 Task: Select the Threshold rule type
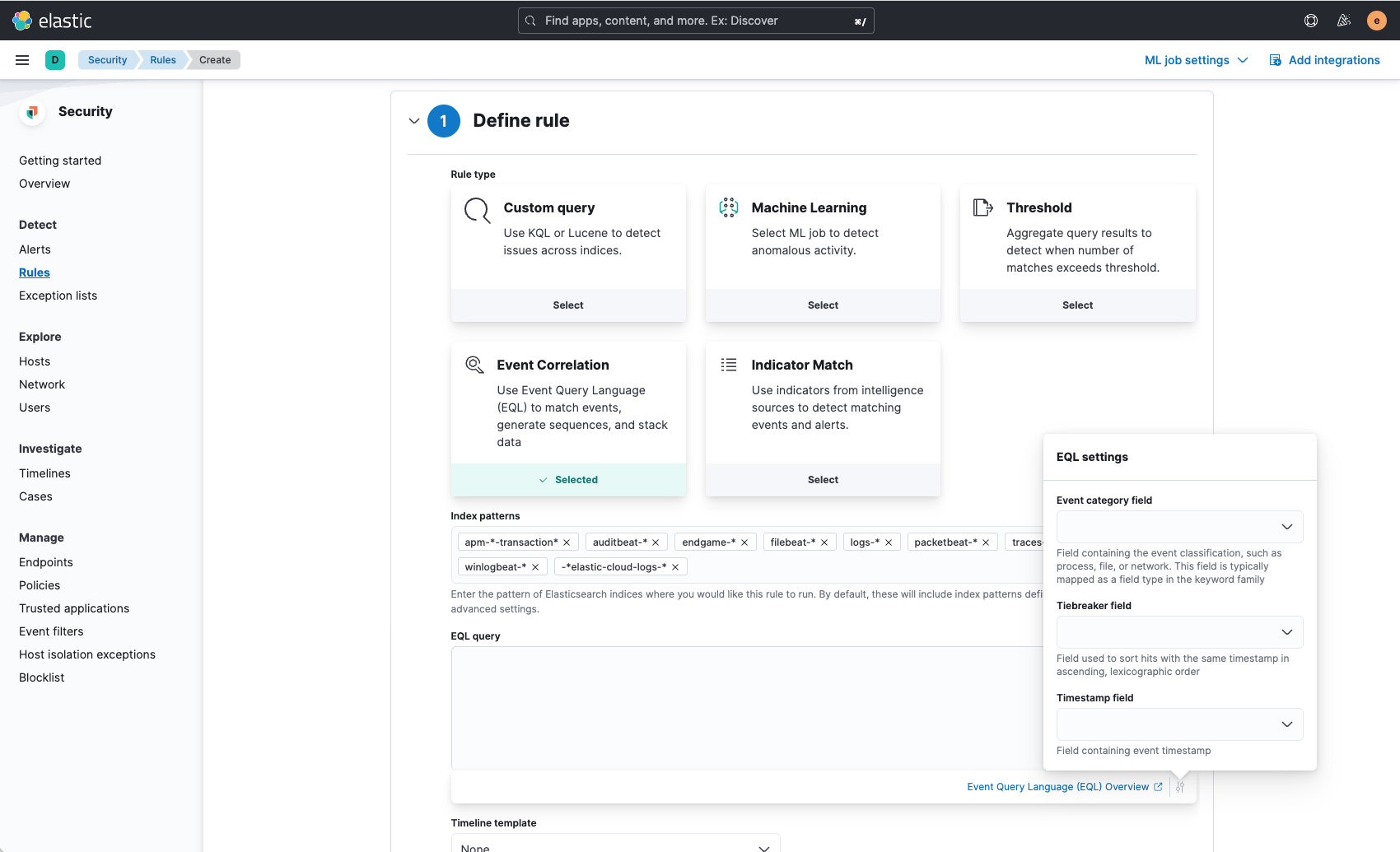(x=1077, y=305)
